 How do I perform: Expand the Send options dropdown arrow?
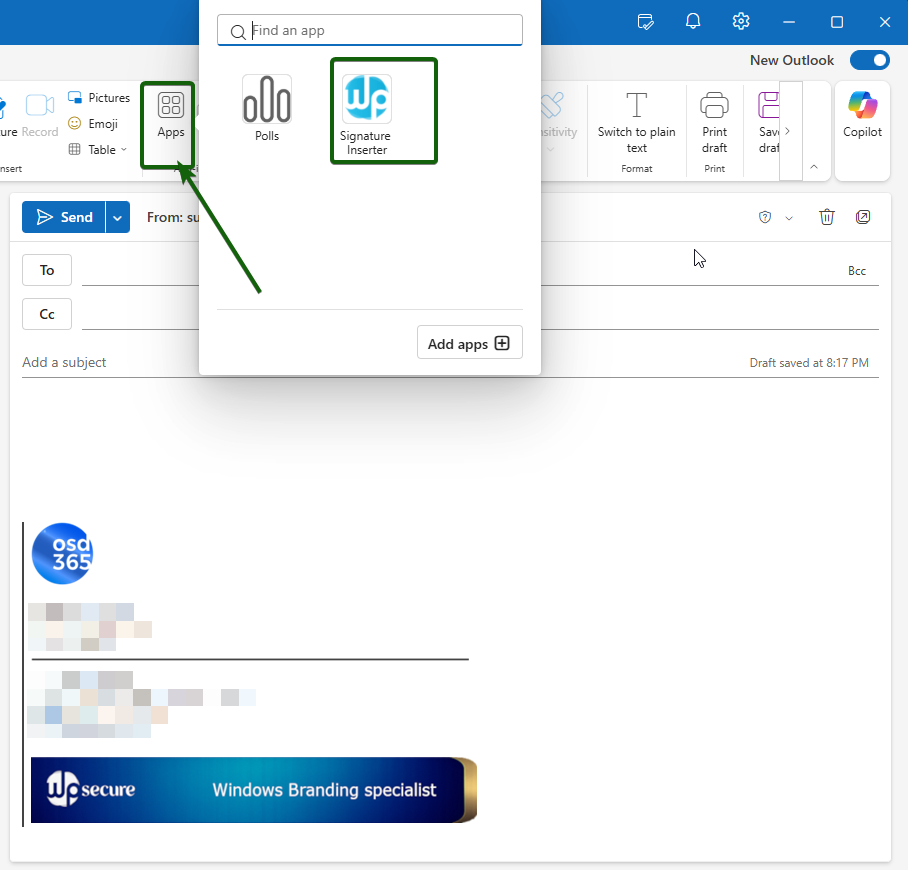pos(118,217)
